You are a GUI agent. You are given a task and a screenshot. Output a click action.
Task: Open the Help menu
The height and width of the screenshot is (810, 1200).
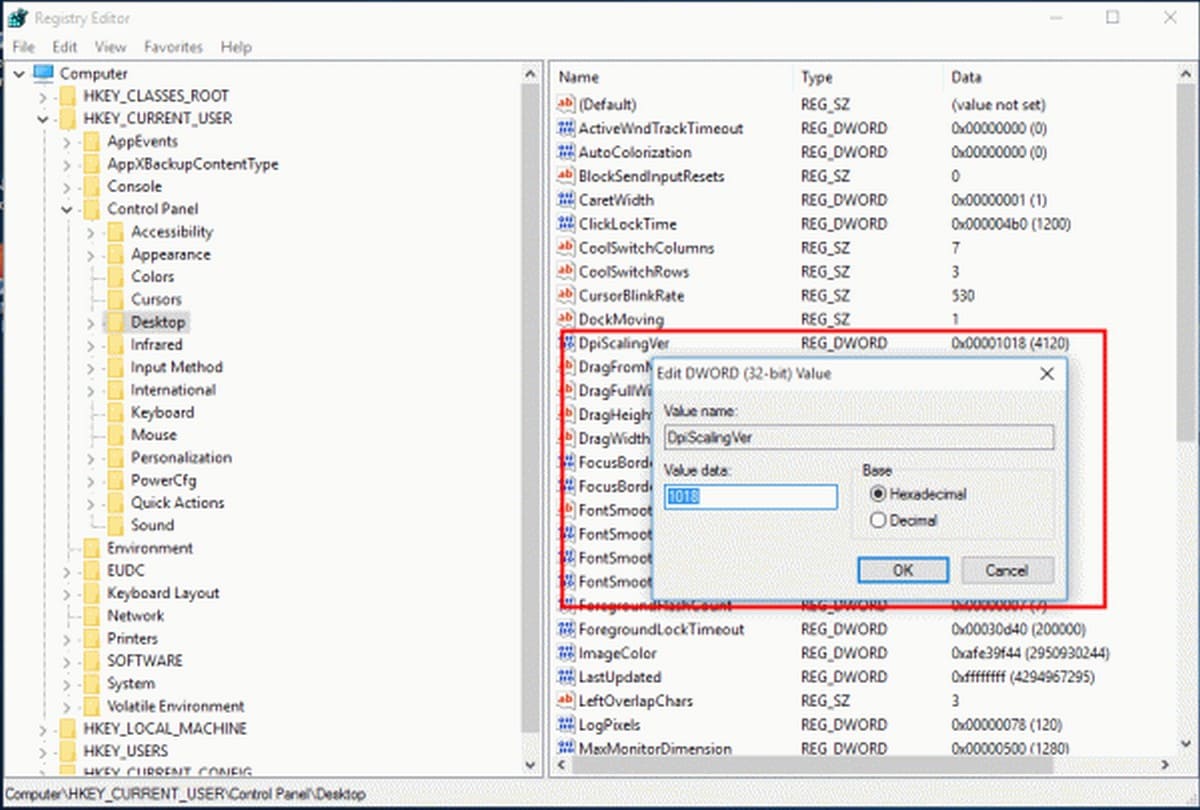[236, 47]
